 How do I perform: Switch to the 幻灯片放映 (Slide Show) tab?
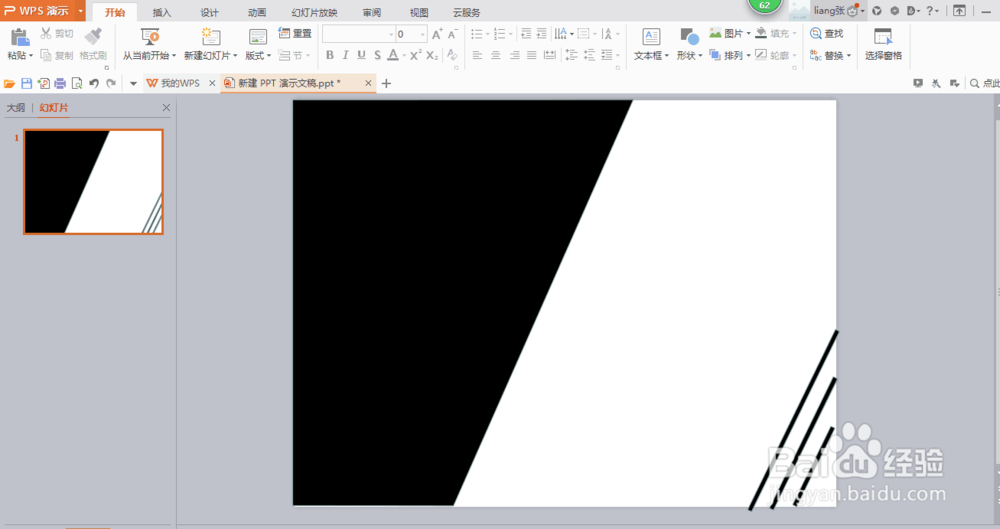tap(314, 13)
